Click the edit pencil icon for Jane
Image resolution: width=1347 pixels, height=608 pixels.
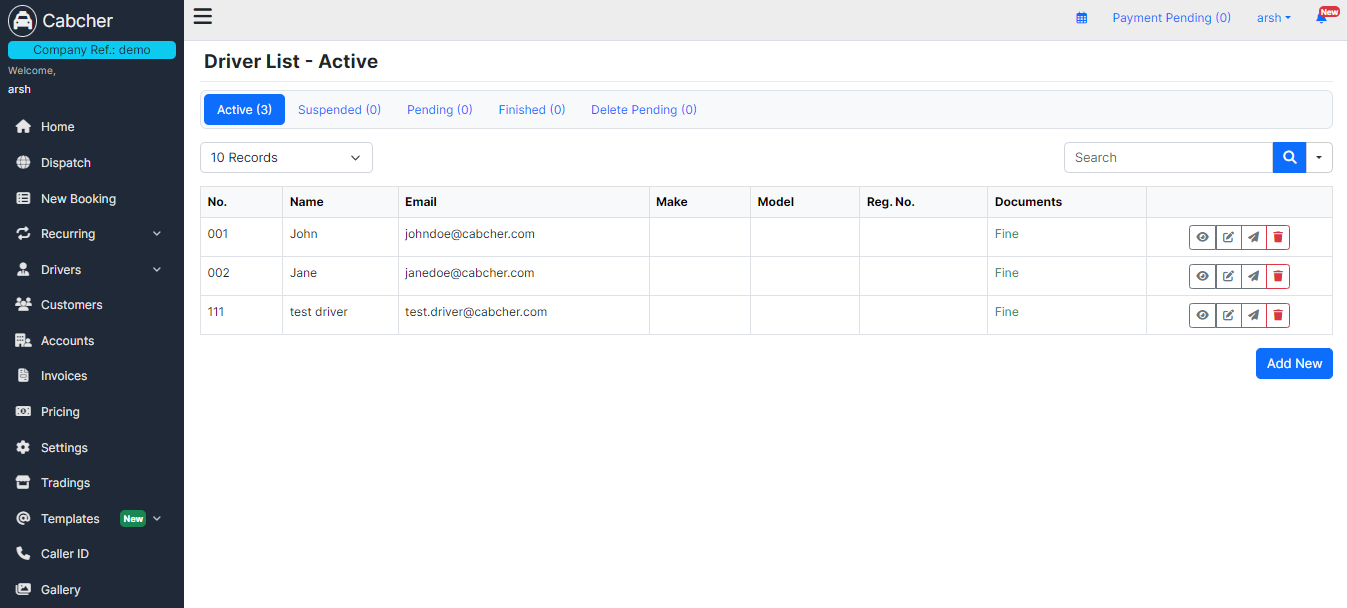[x=1228, y=277]
